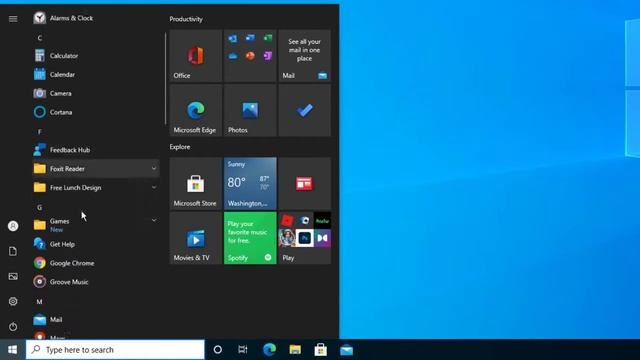Launch Google Chrome from app list
The width and height of the screenshot is (640, 360).
(96, 263)
